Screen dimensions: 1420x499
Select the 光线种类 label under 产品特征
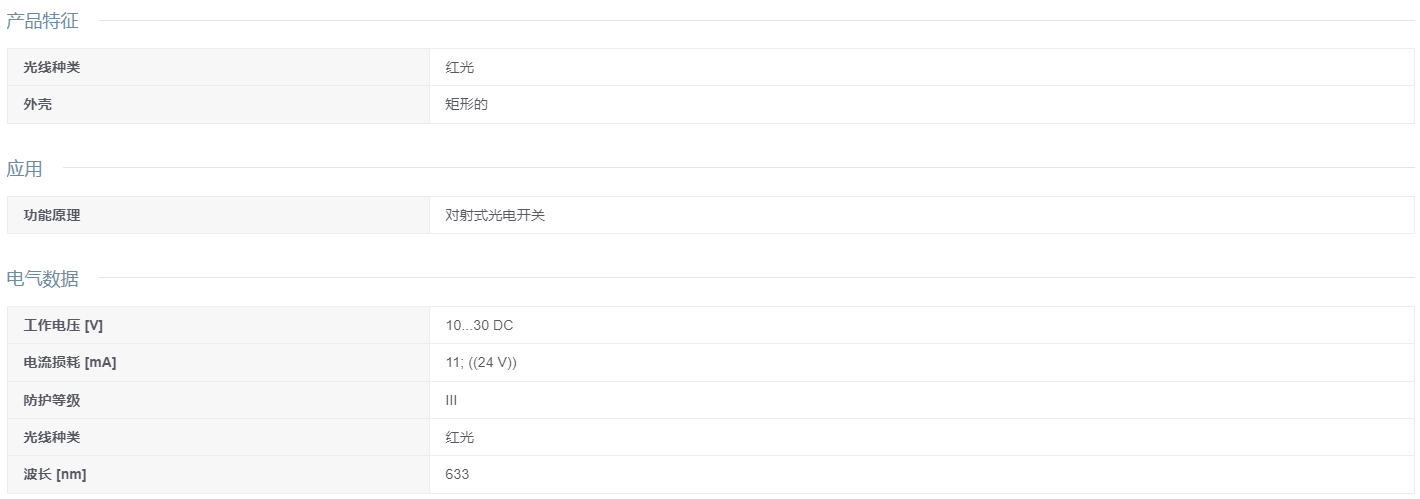(x=51, y=67)
